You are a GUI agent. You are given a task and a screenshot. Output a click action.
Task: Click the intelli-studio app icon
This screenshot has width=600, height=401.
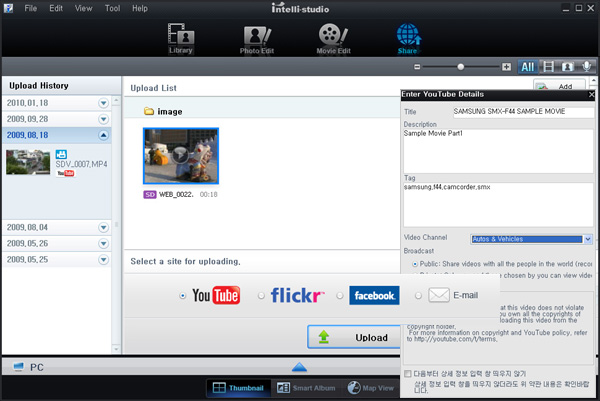[8, 8]
